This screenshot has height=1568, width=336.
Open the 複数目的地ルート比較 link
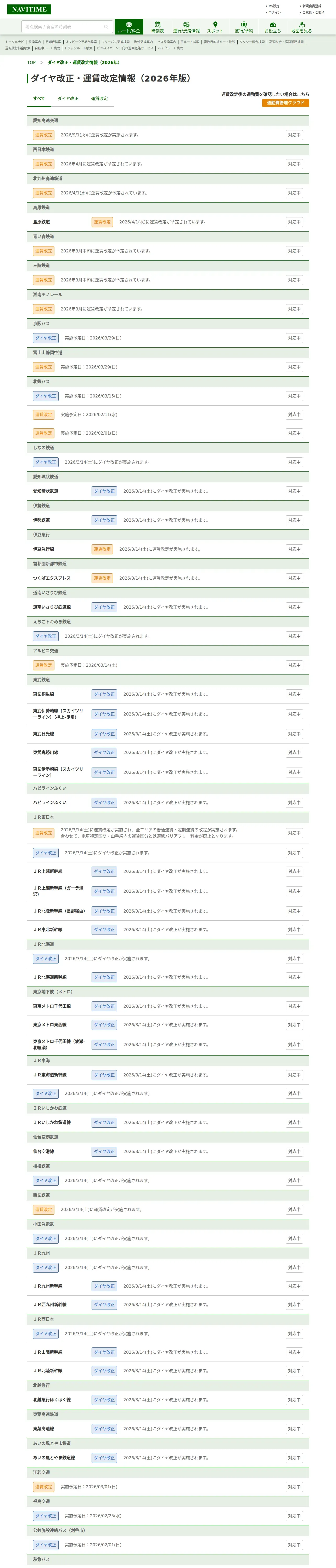tap(219, 42)
